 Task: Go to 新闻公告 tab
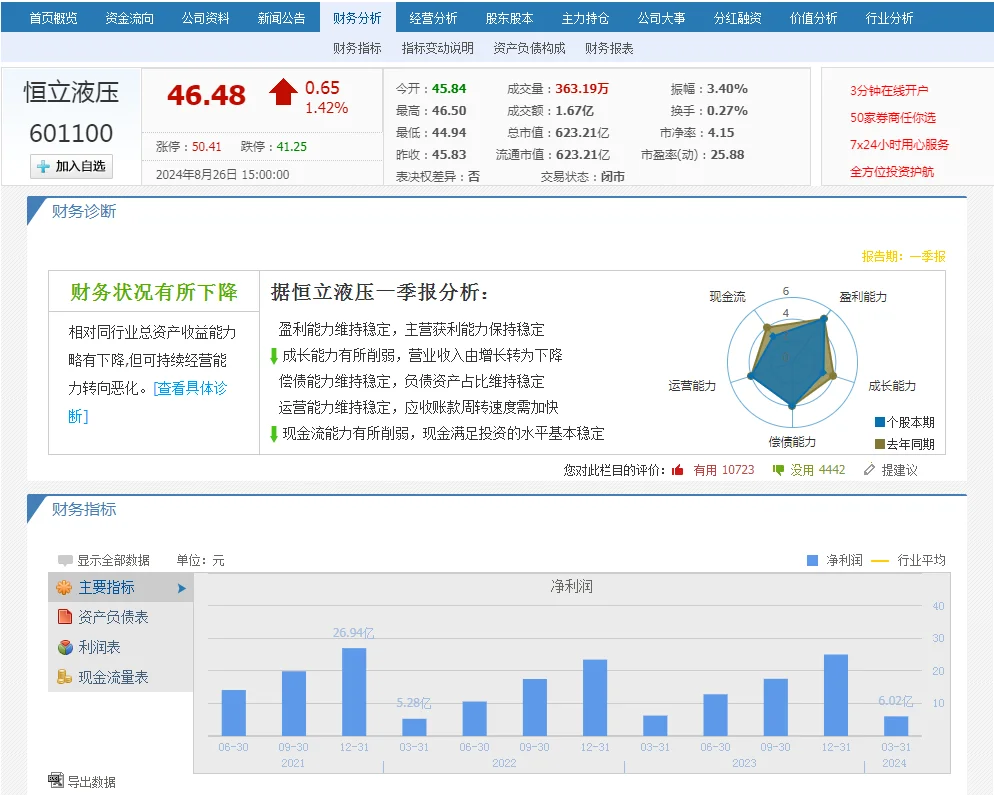click(281, 18)
